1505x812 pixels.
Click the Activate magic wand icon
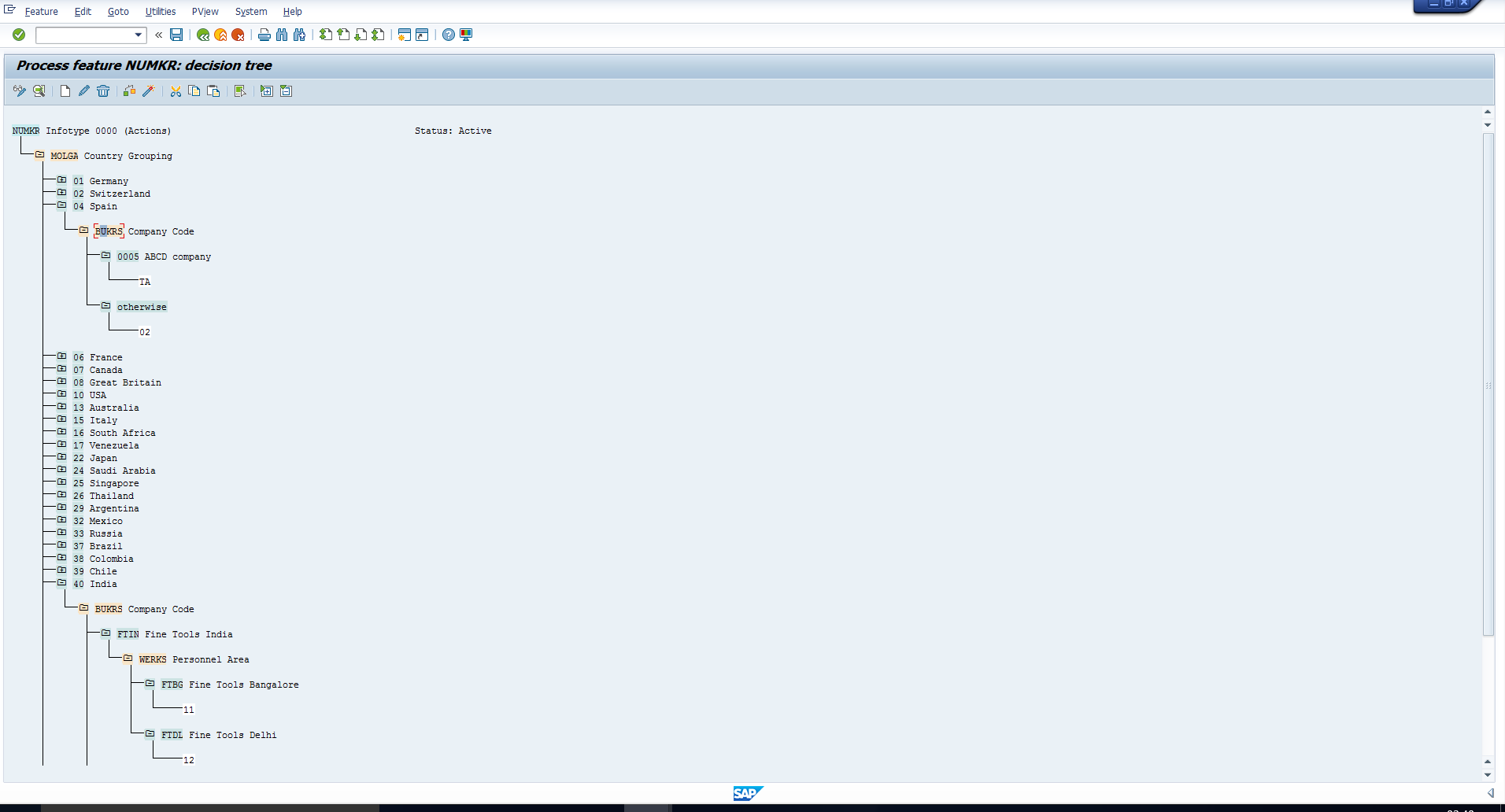[148, 91]
